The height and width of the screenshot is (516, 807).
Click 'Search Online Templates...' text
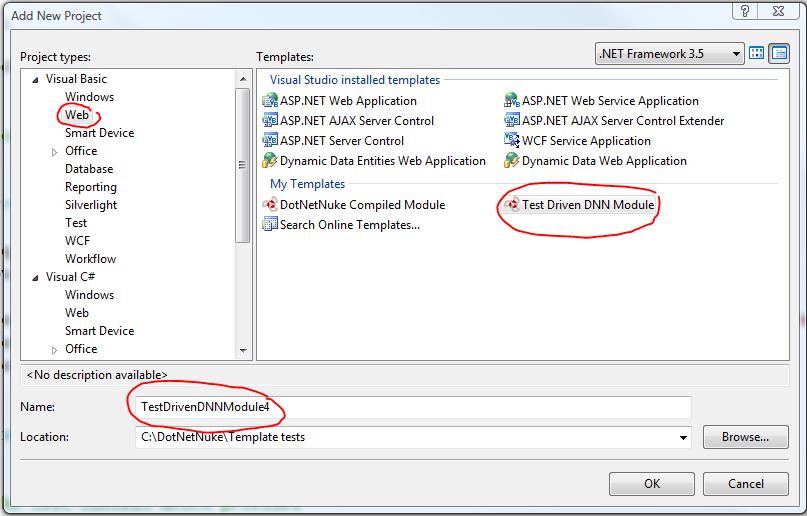[x=349, y=225]
